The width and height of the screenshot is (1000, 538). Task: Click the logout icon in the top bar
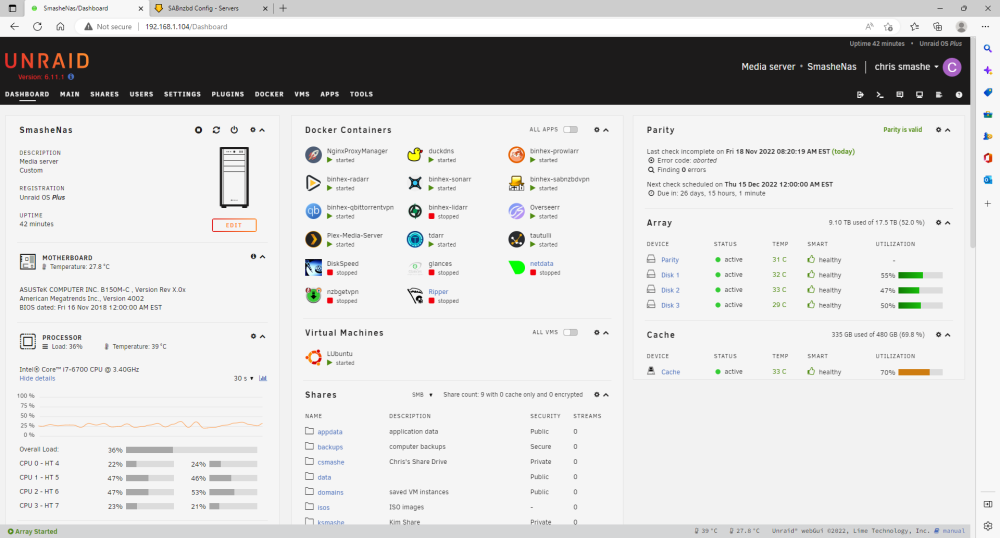pyautogui.click(x=860, y=94)
